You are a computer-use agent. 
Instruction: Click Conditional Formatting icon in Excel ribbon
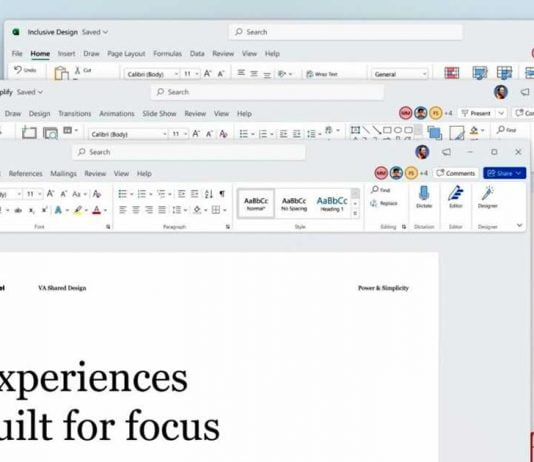452,73
